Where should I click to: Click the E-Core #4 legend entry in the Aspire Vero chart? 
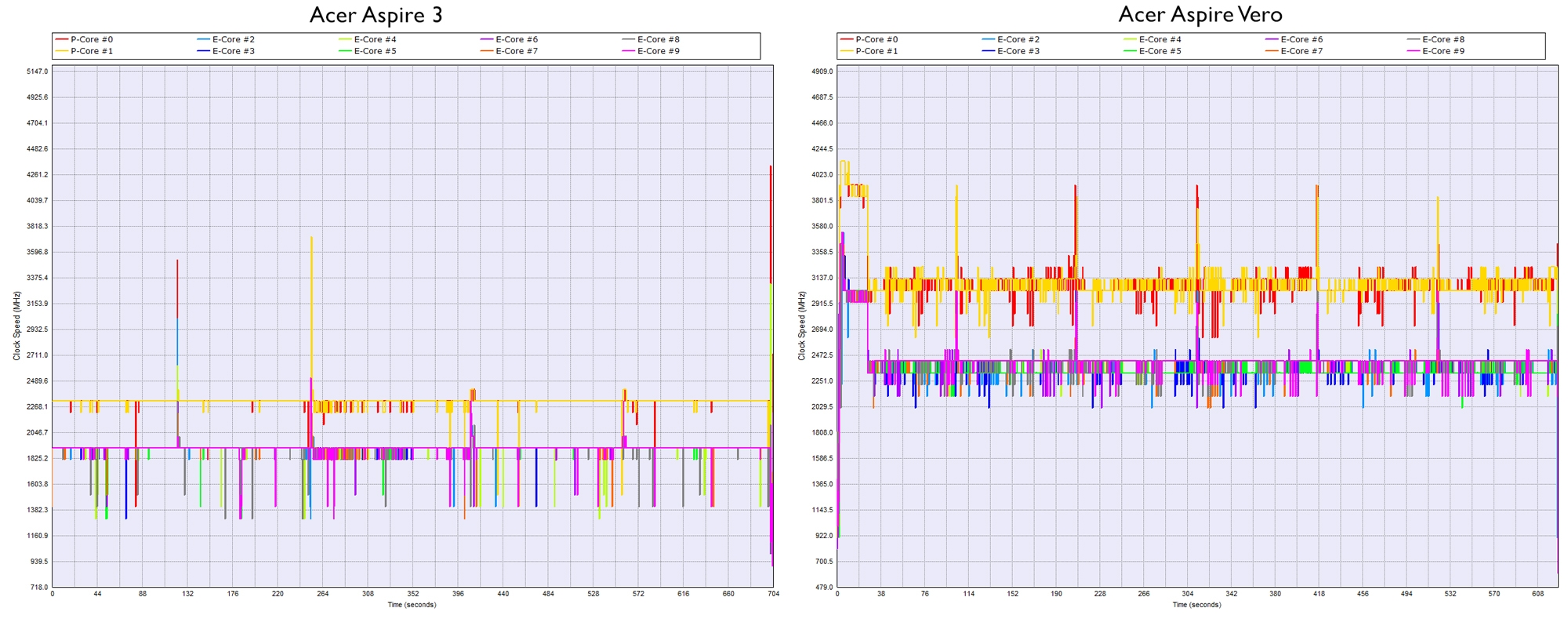(1152, 39)
